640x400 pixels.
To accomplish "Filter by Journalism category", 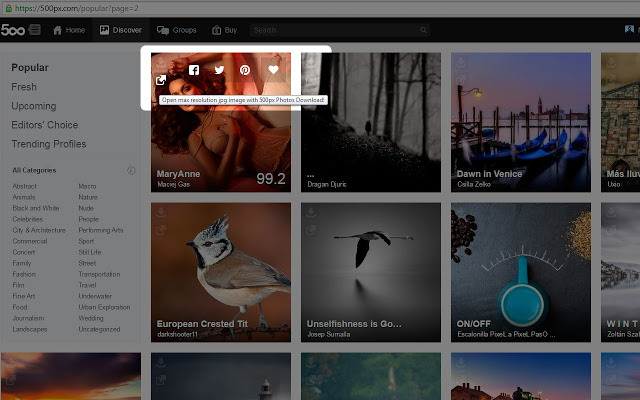I will tap(28, 318).
